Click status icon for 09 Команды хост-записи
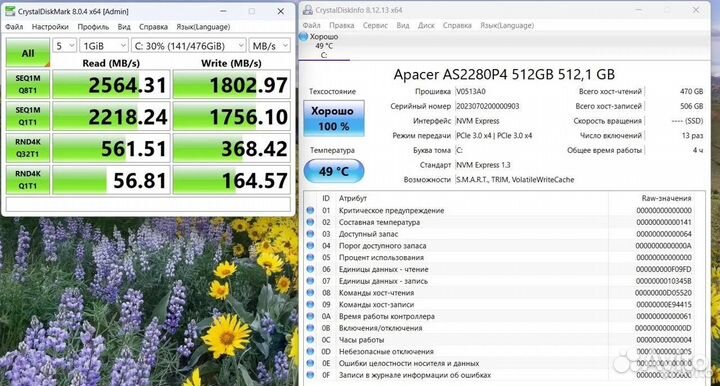This screenshot has width=720, height=386. click(x=310, y=304)
